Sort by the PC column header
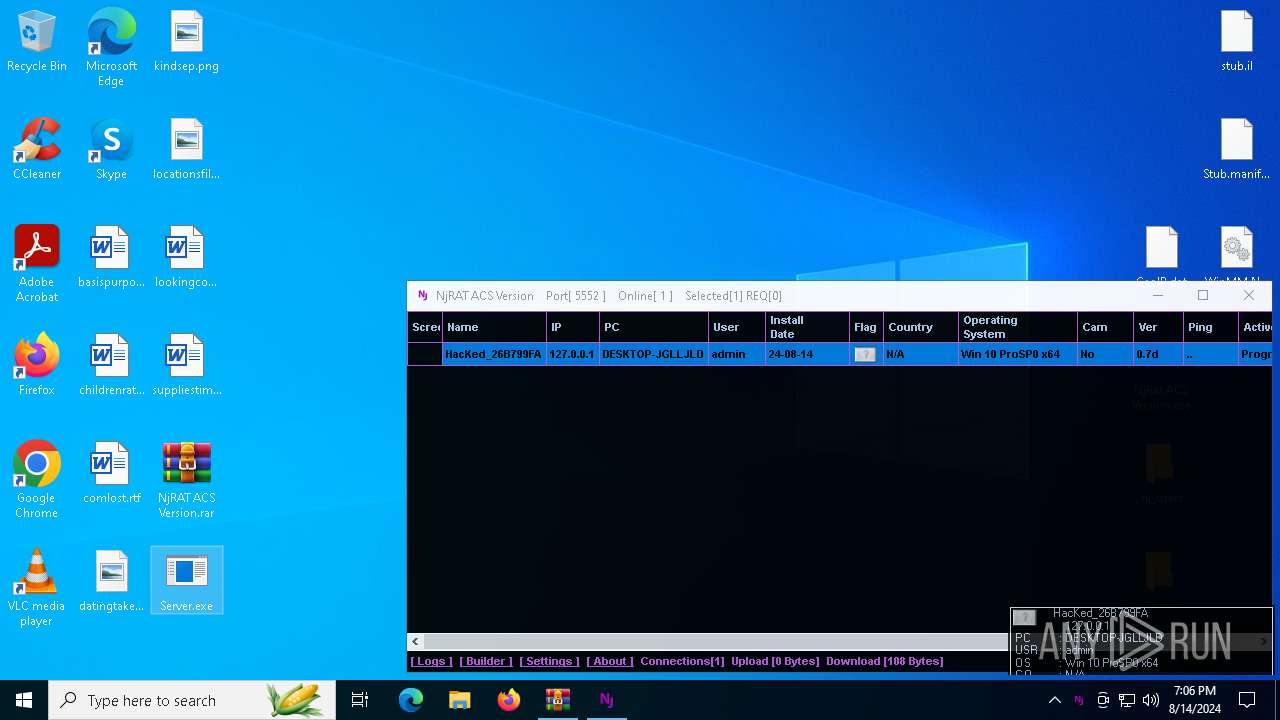 [653, 327]
